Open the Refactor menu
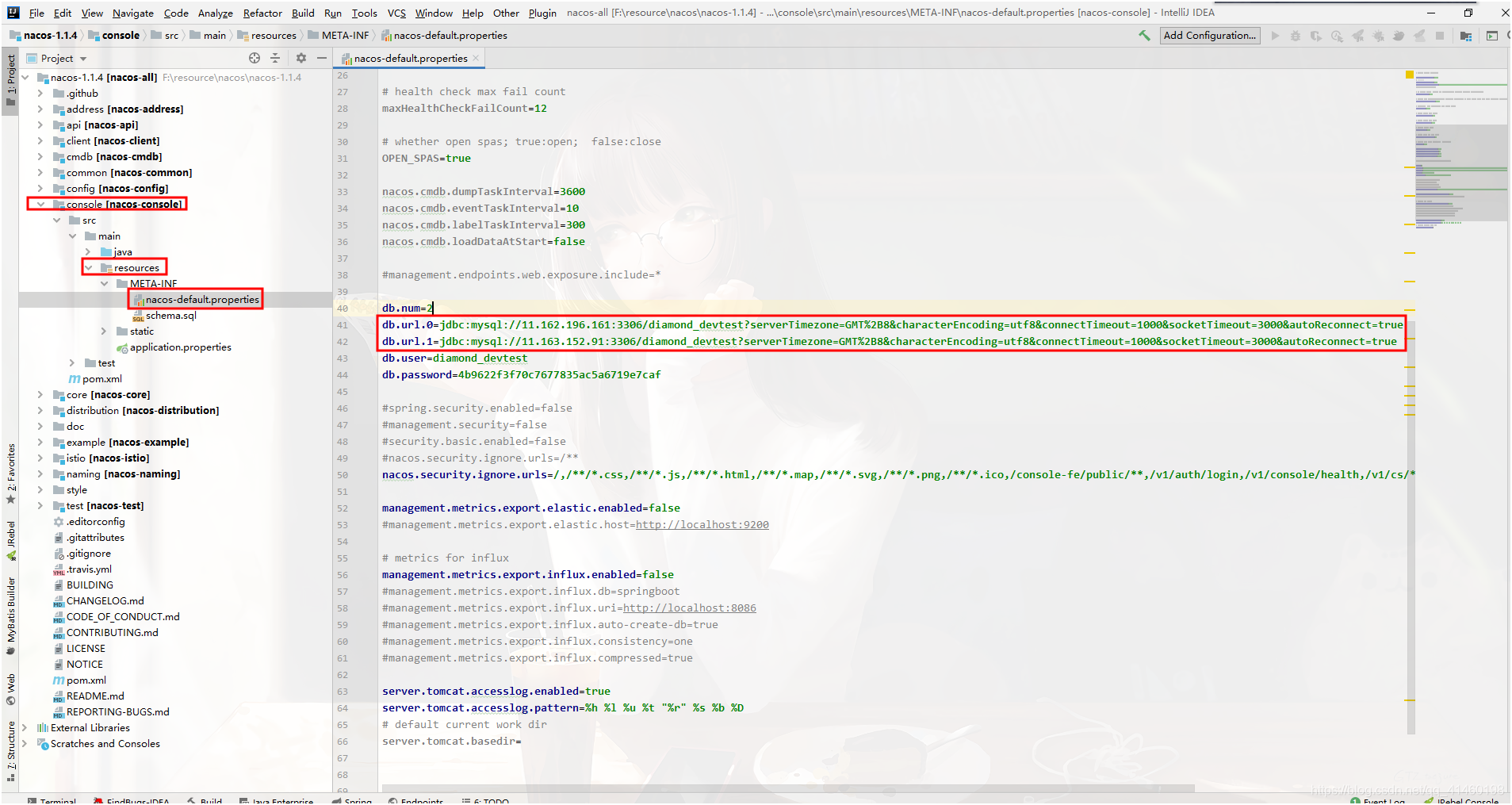The height and width of the screenshot is (805, 1512). (x=262, y=13)
